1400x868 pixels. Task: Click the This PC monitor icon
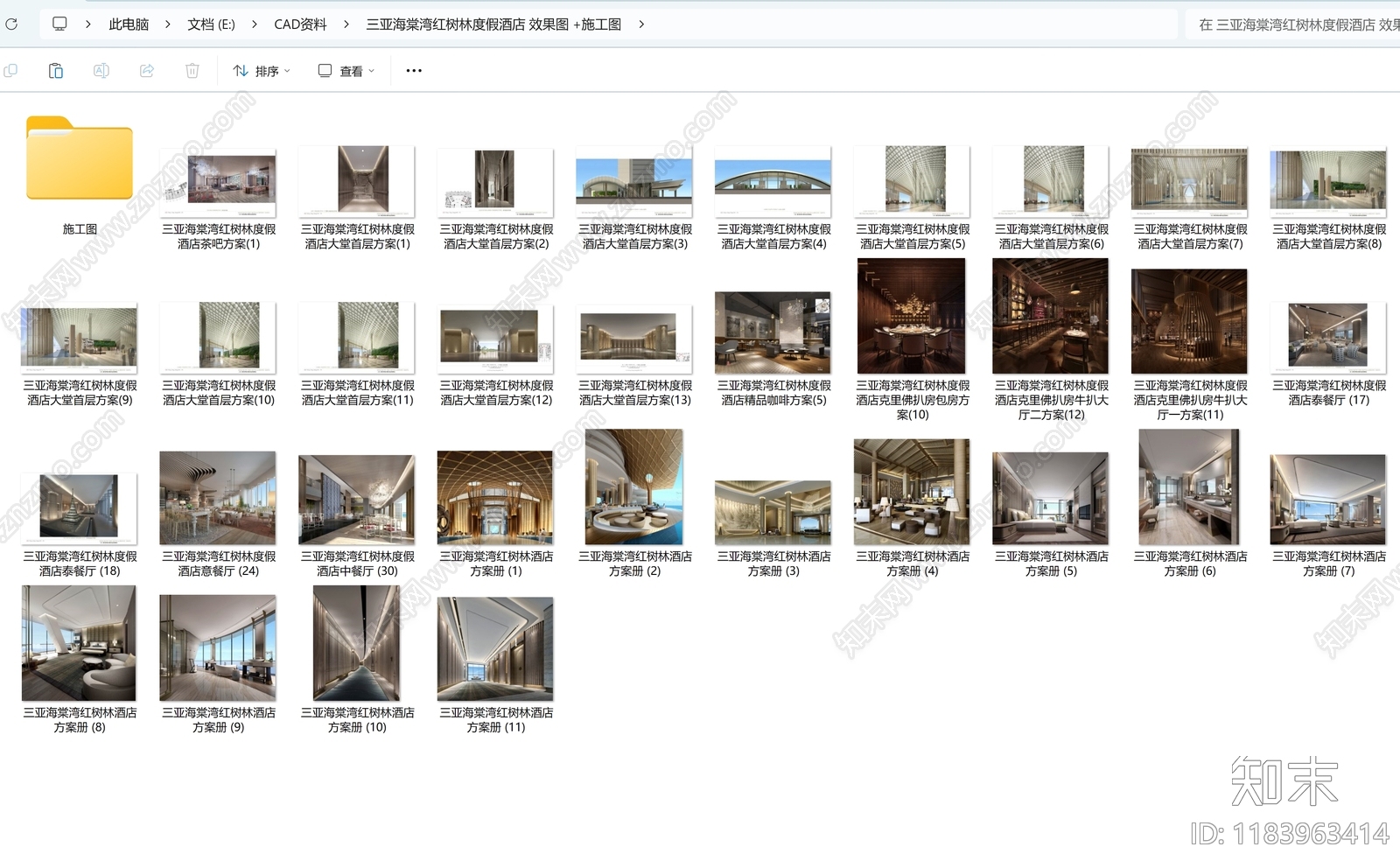click(x=59, y=24)
